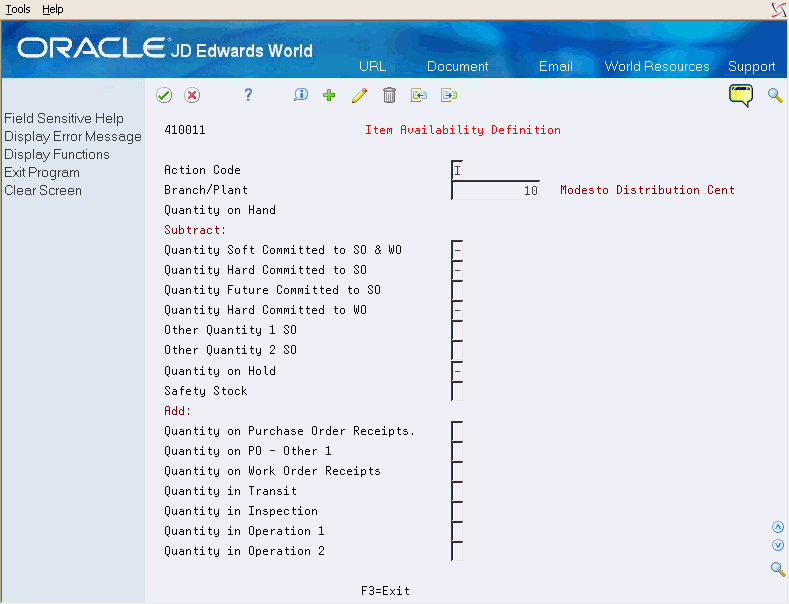Click the import arrow-in icon in toolbar
This screenshot has width=789, height=604.
coord(419,95)
